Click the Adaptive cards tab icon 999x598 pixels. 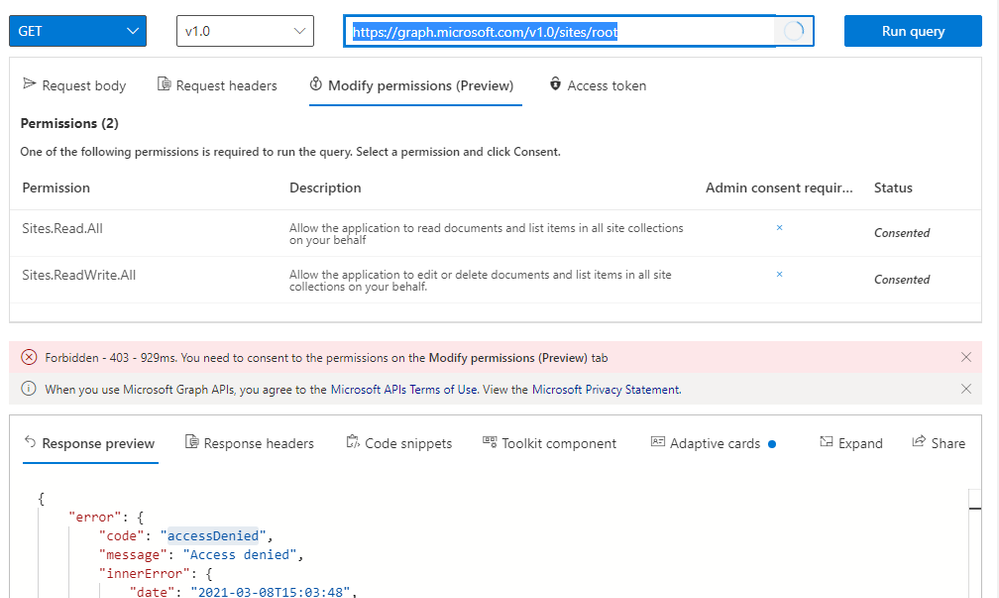click(x=658, y=443)
